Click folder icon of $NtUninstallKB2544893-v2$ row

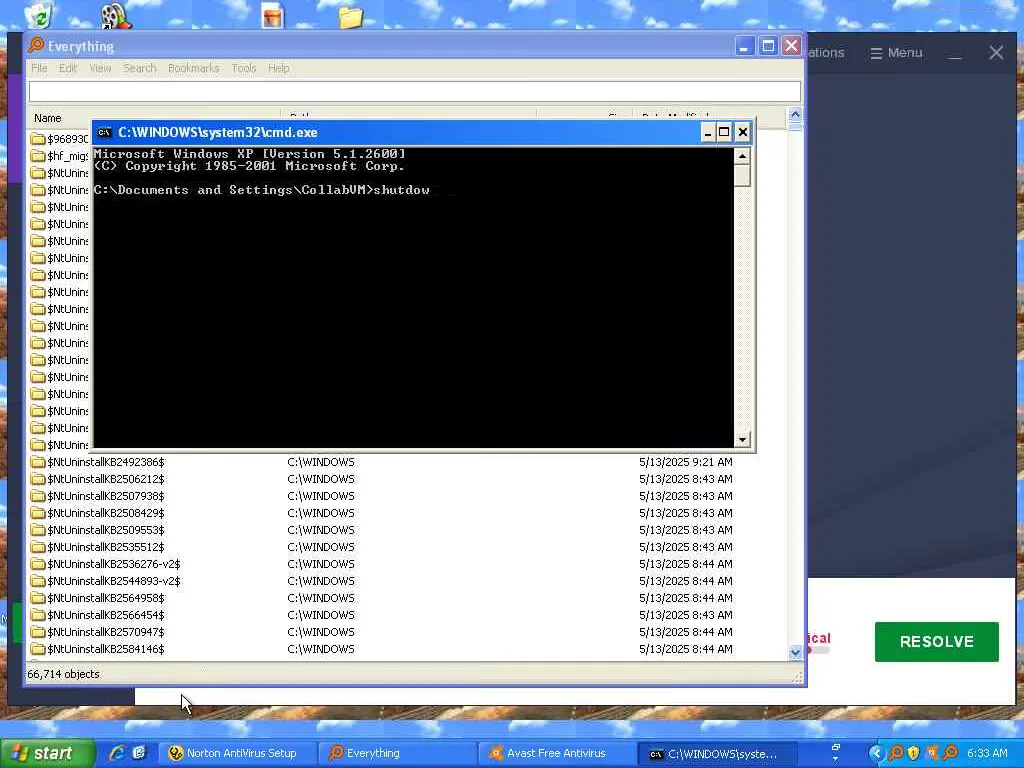pyautogui.click(x=38, y=581)
